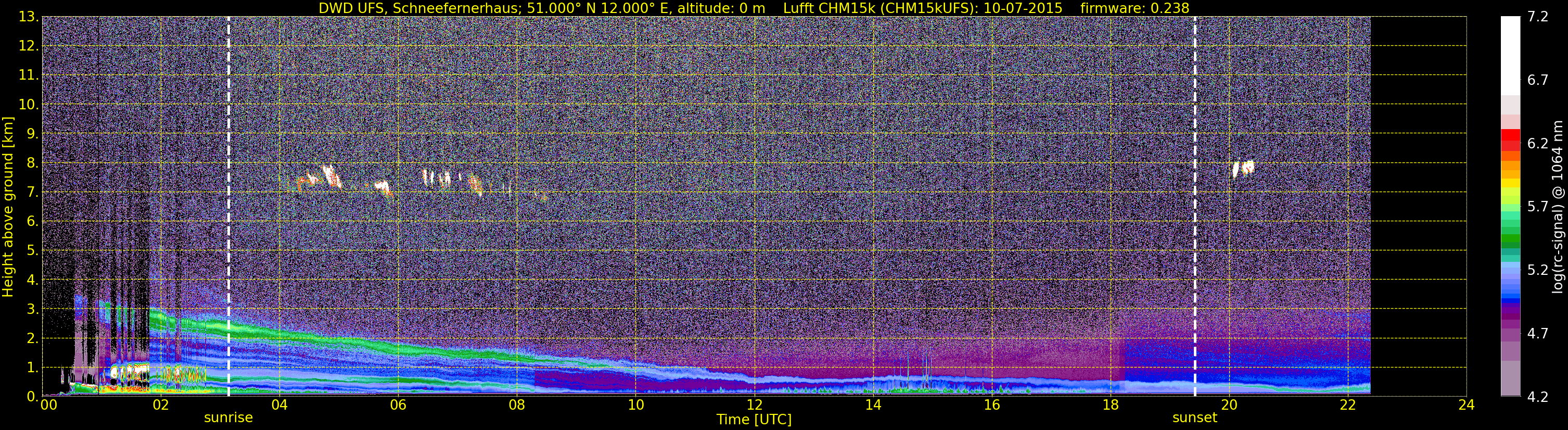Click the '4.' height tick label
Viewport: 1568px width, 430px height.
point(32,280)
